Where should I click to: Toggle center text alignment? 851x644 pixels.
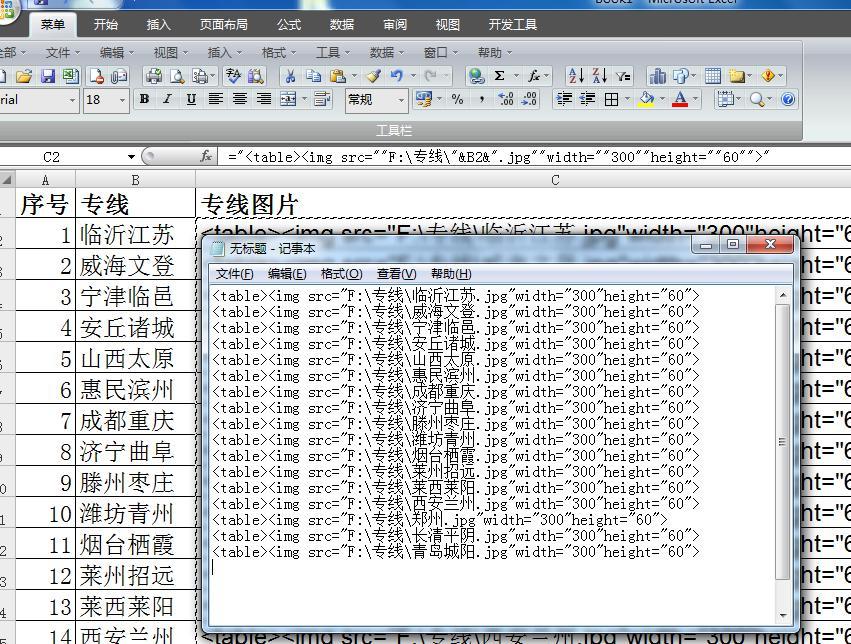pos(239,99)
